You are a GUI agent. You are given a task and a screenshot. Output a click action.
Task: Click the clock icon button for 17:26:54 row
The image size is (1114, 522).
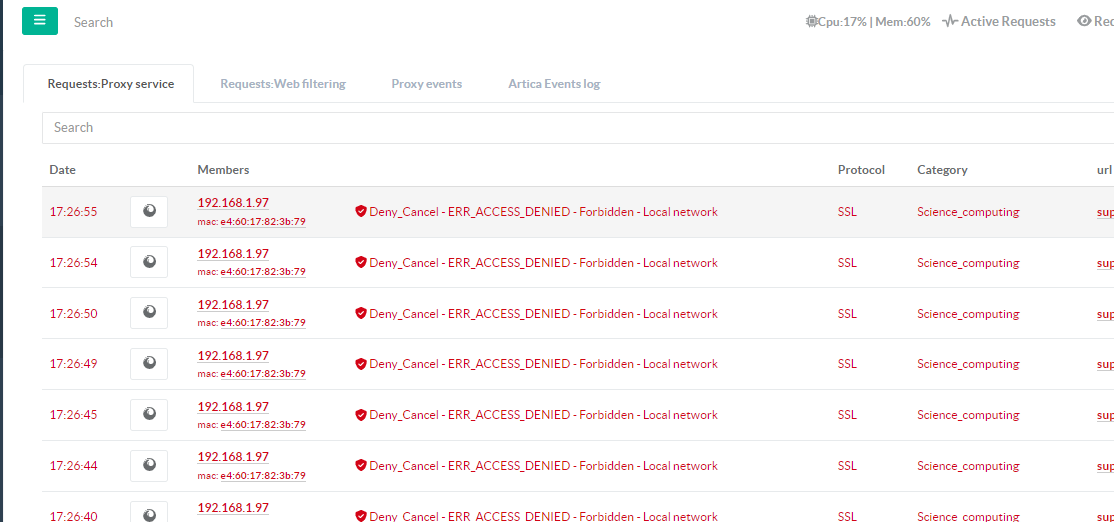149,263
